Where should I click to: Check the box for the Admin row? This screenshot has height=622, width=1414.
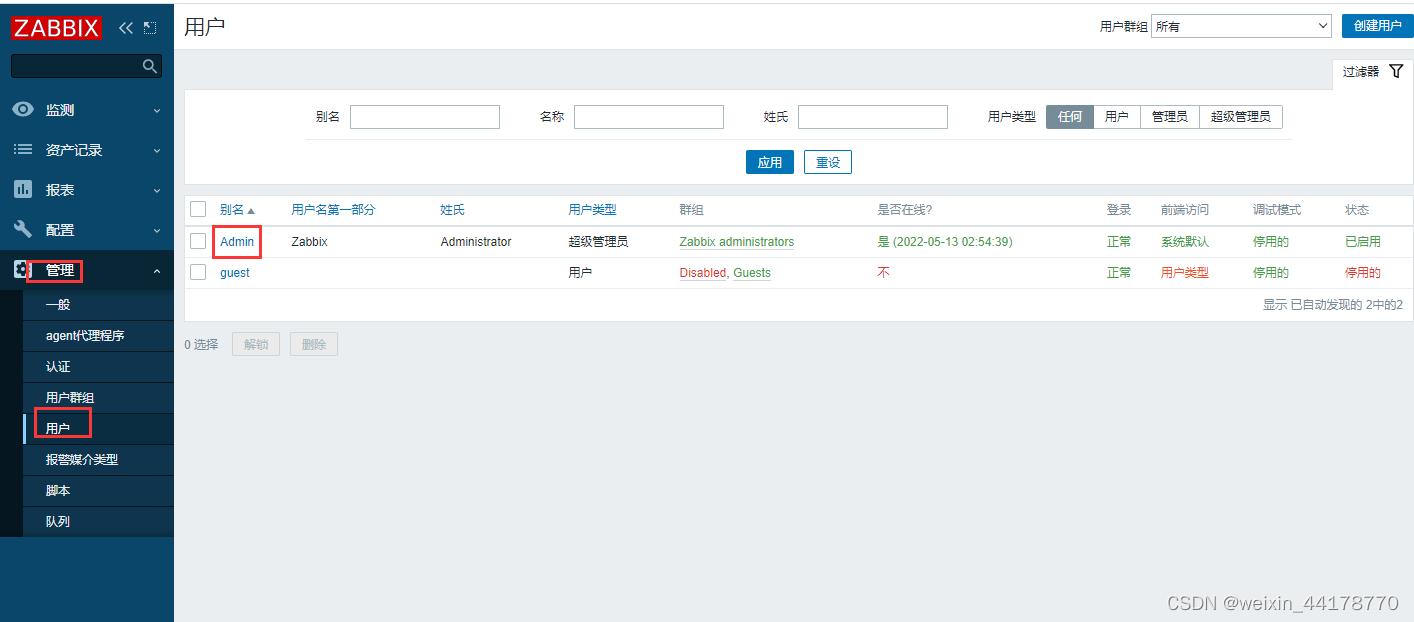[198, 241]
